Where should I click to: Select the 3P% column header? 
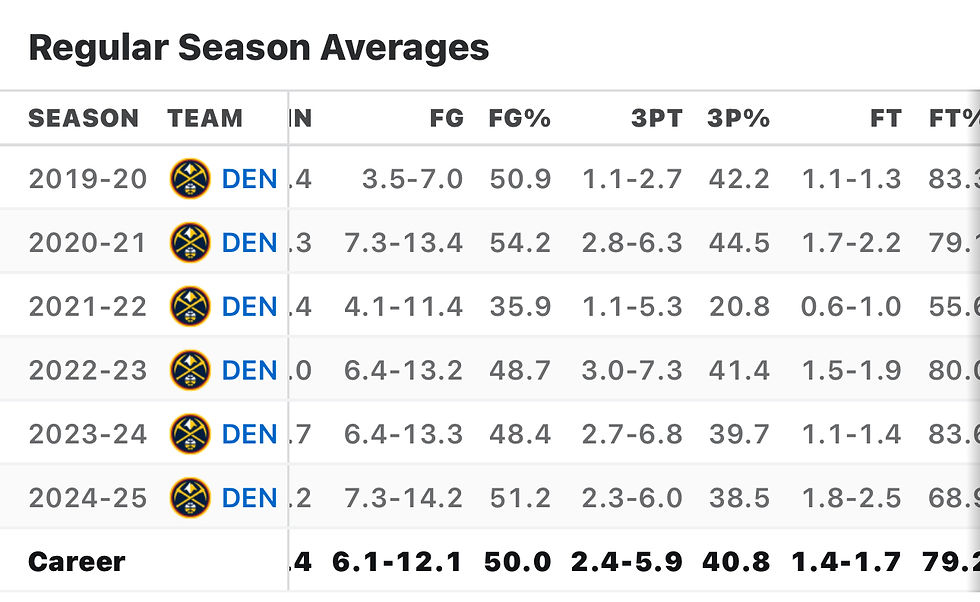click(738, 118)
